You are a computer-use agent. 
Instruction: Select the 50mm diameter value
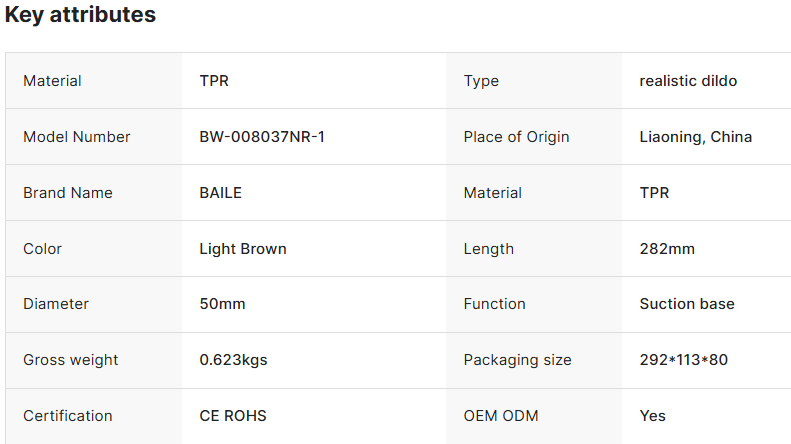[222, 304]
